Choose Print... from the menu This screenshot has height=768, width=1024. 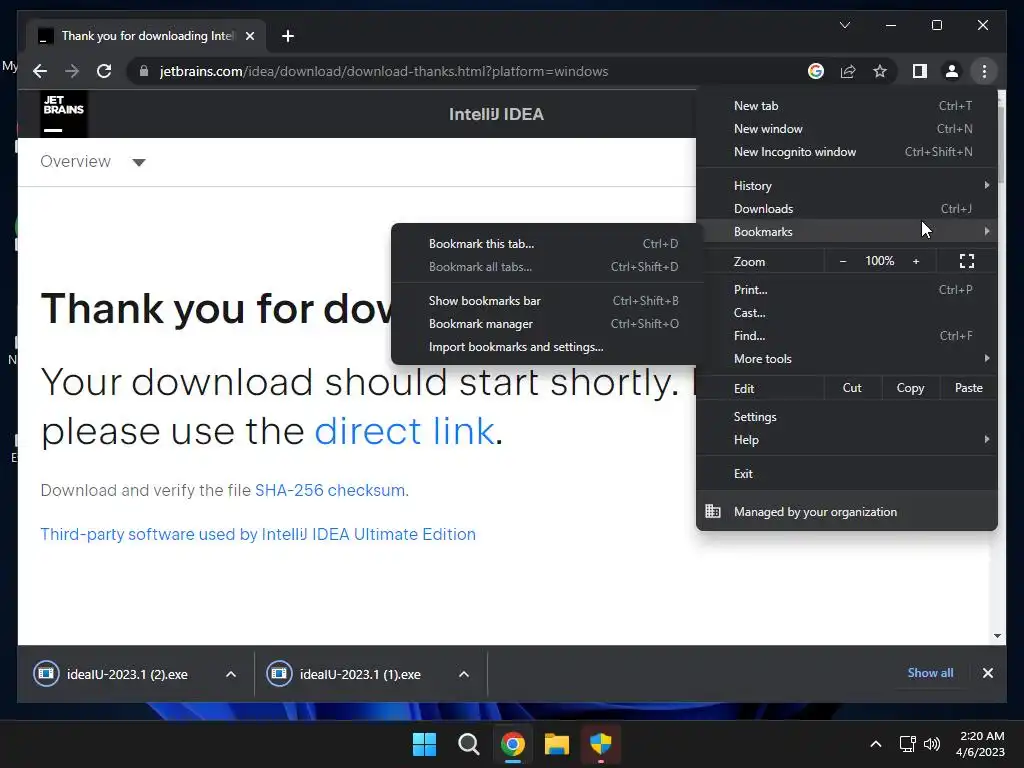846,289
